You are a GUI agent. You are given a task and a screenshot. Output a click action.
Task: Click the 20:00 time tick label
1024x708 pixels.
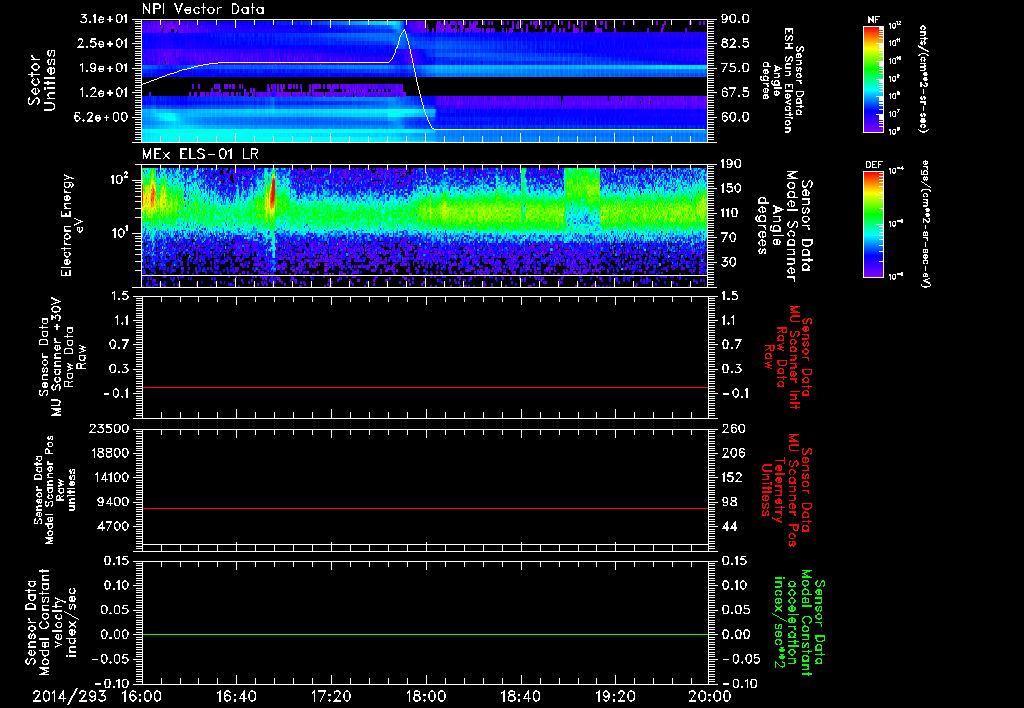(710, 696)
